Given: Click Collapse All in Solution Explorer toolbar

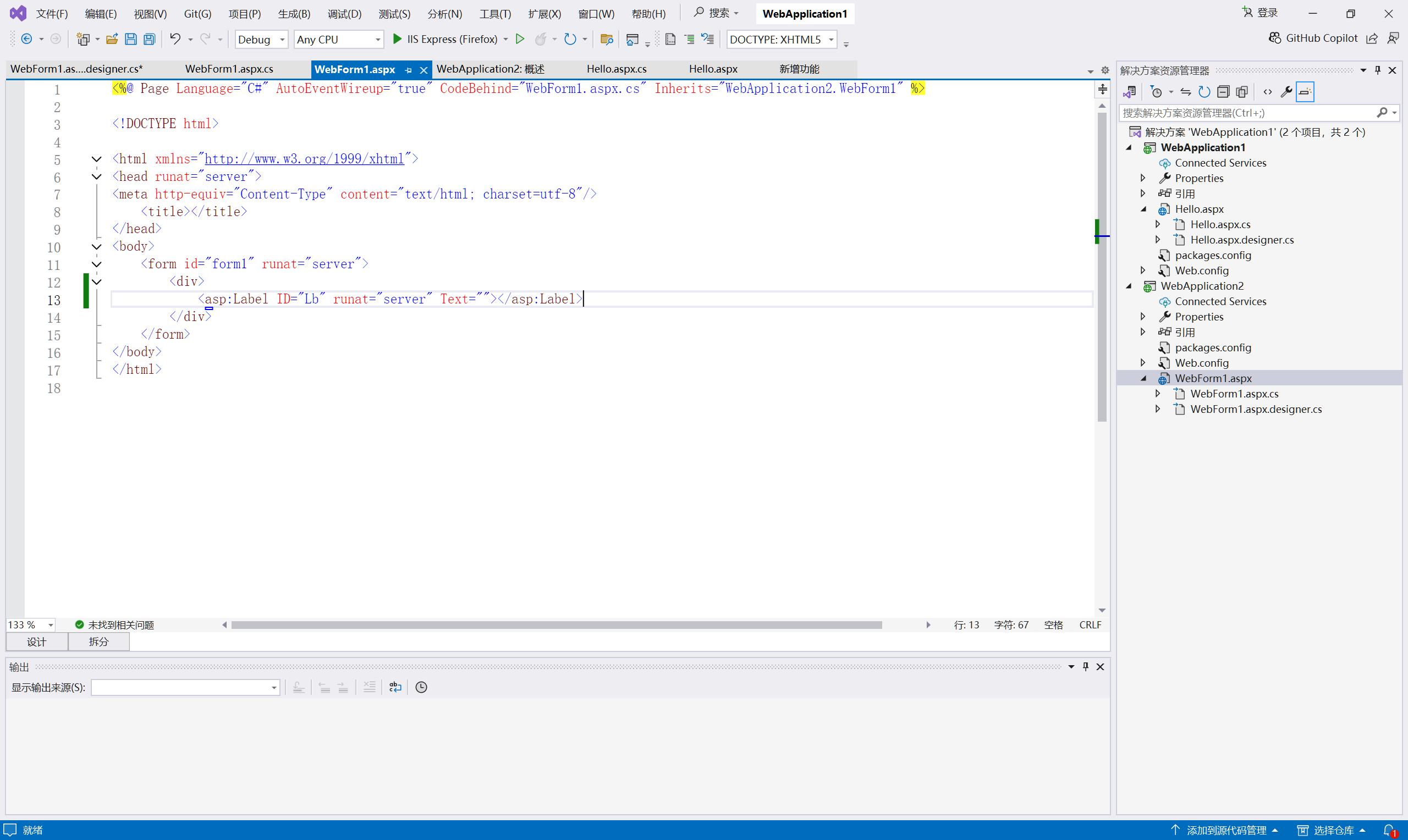Looking at the screenshot, I should (1223, 92).
